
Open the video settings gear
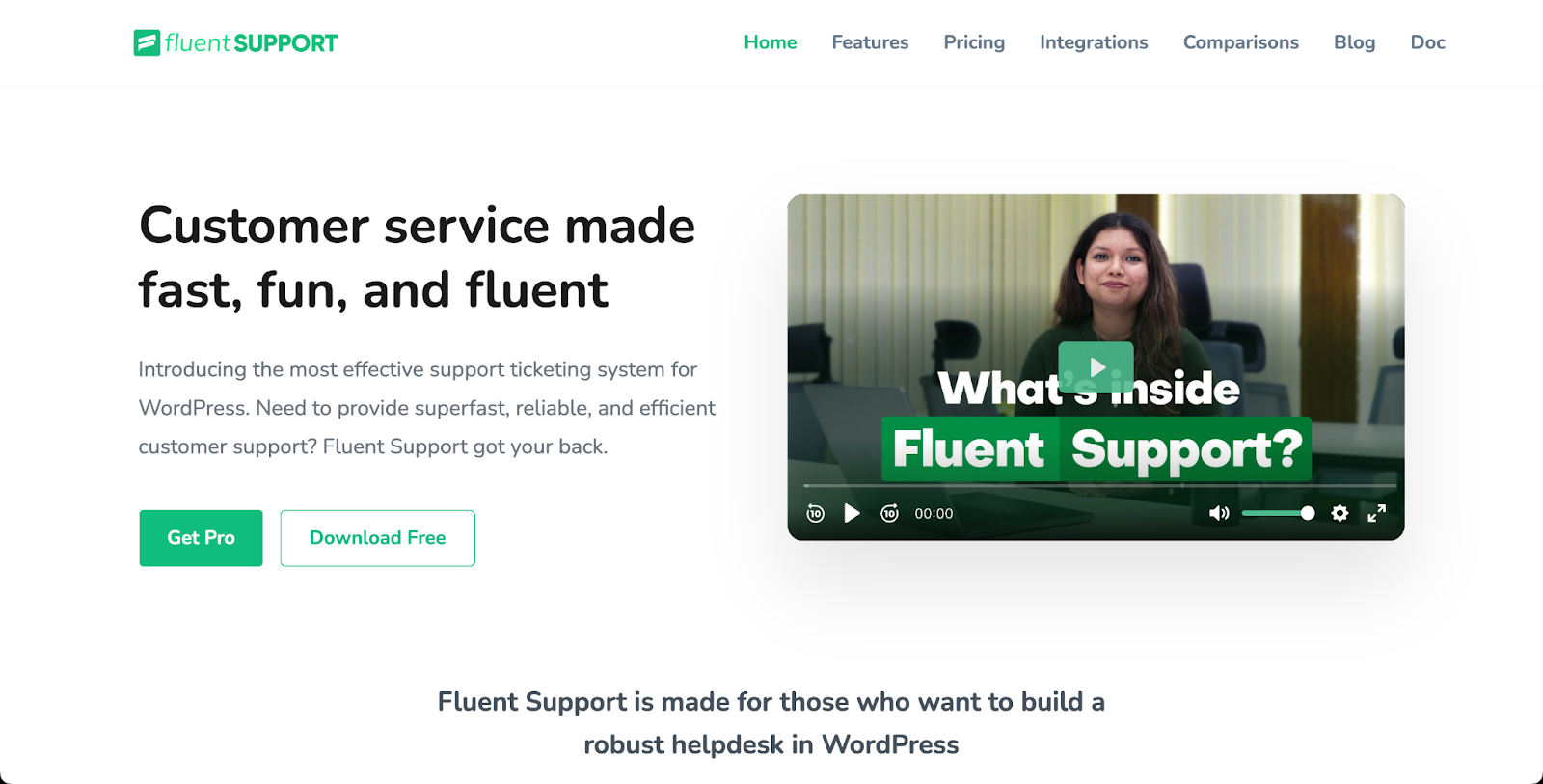pos(1340,513)
